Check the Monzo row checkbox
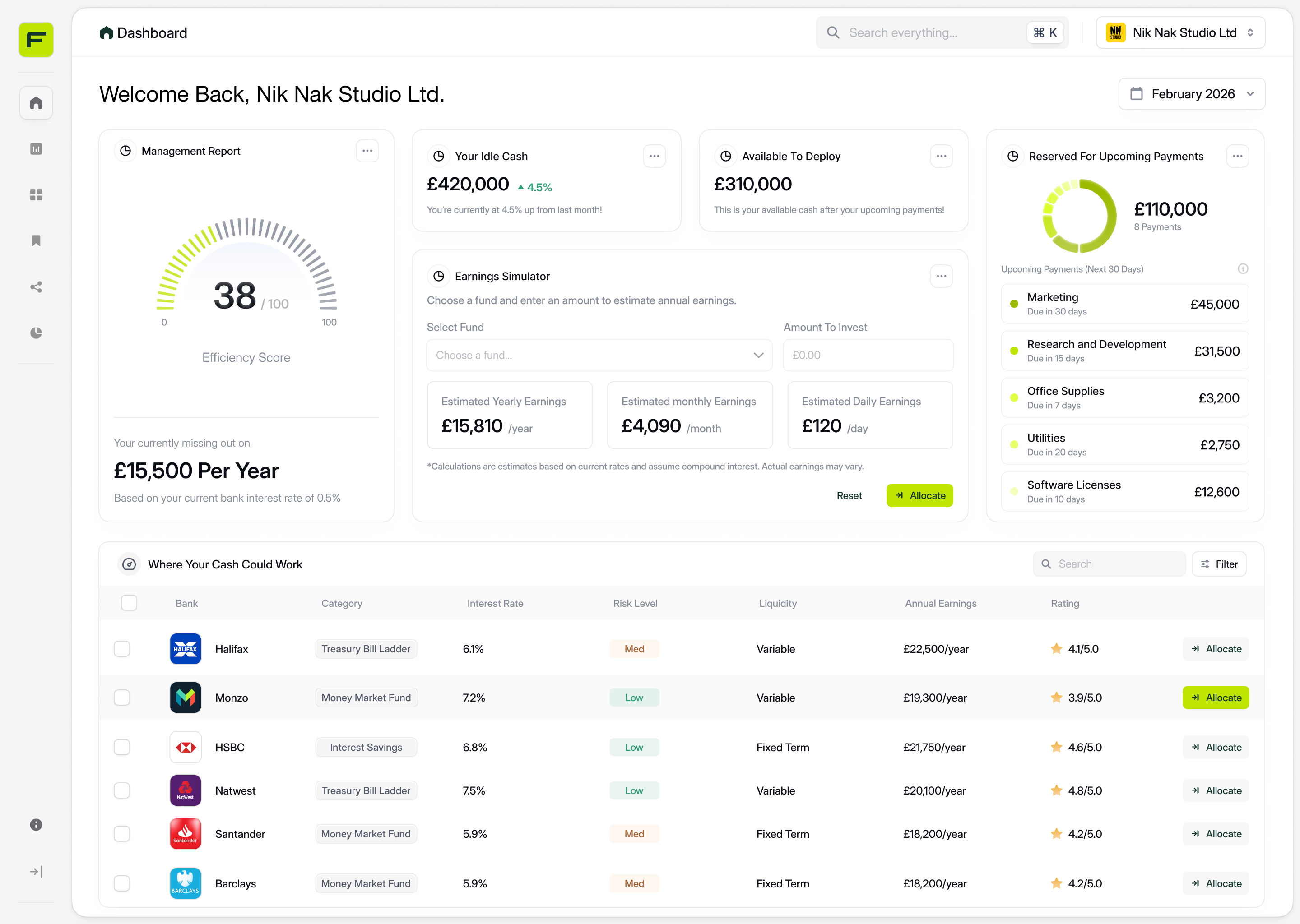This screenshot has height=924, width=1300. tap(122, 698)
